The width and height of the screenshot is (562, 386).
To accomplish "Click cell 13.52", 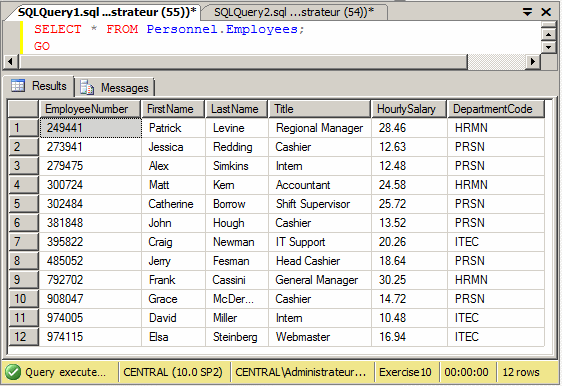I will [409, 223].
